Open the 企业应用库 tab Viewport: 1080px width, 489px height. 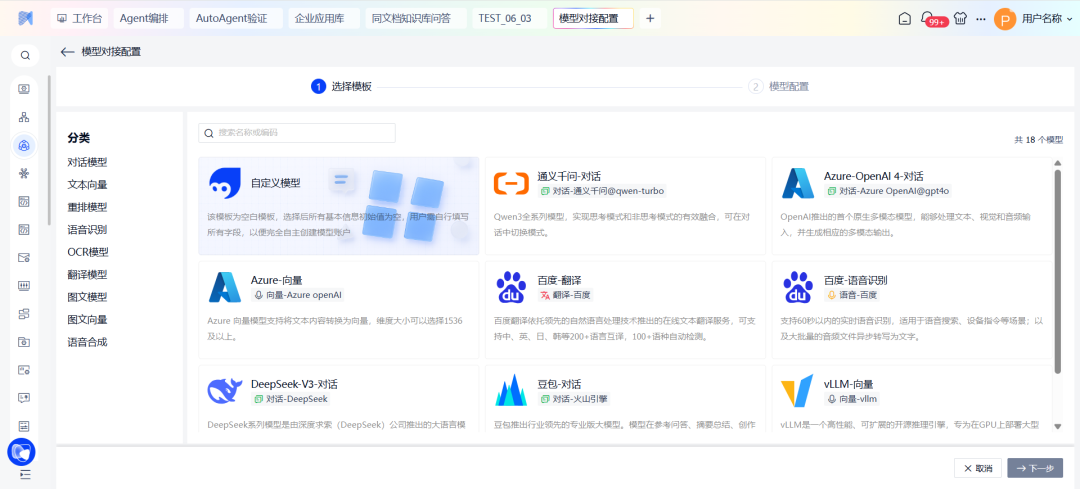322,18
